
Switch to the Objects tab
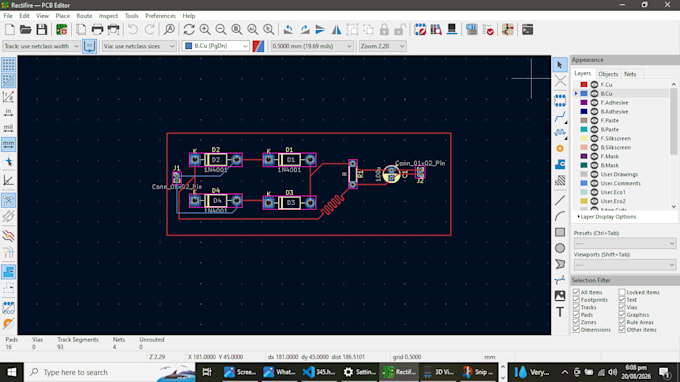pos(608,74)
